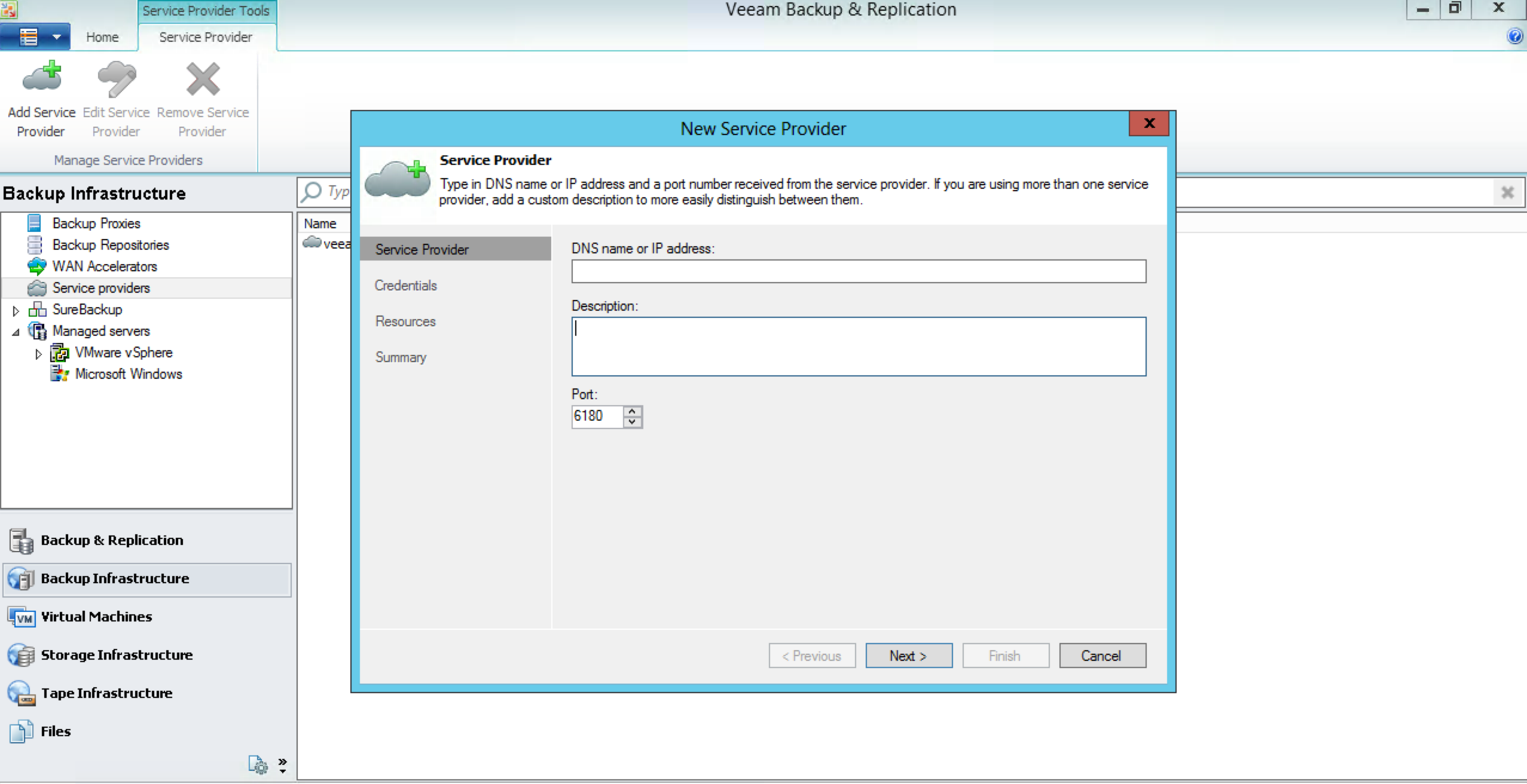Click the Description text area
The image size is (1527, 784).
coord(859,347)
